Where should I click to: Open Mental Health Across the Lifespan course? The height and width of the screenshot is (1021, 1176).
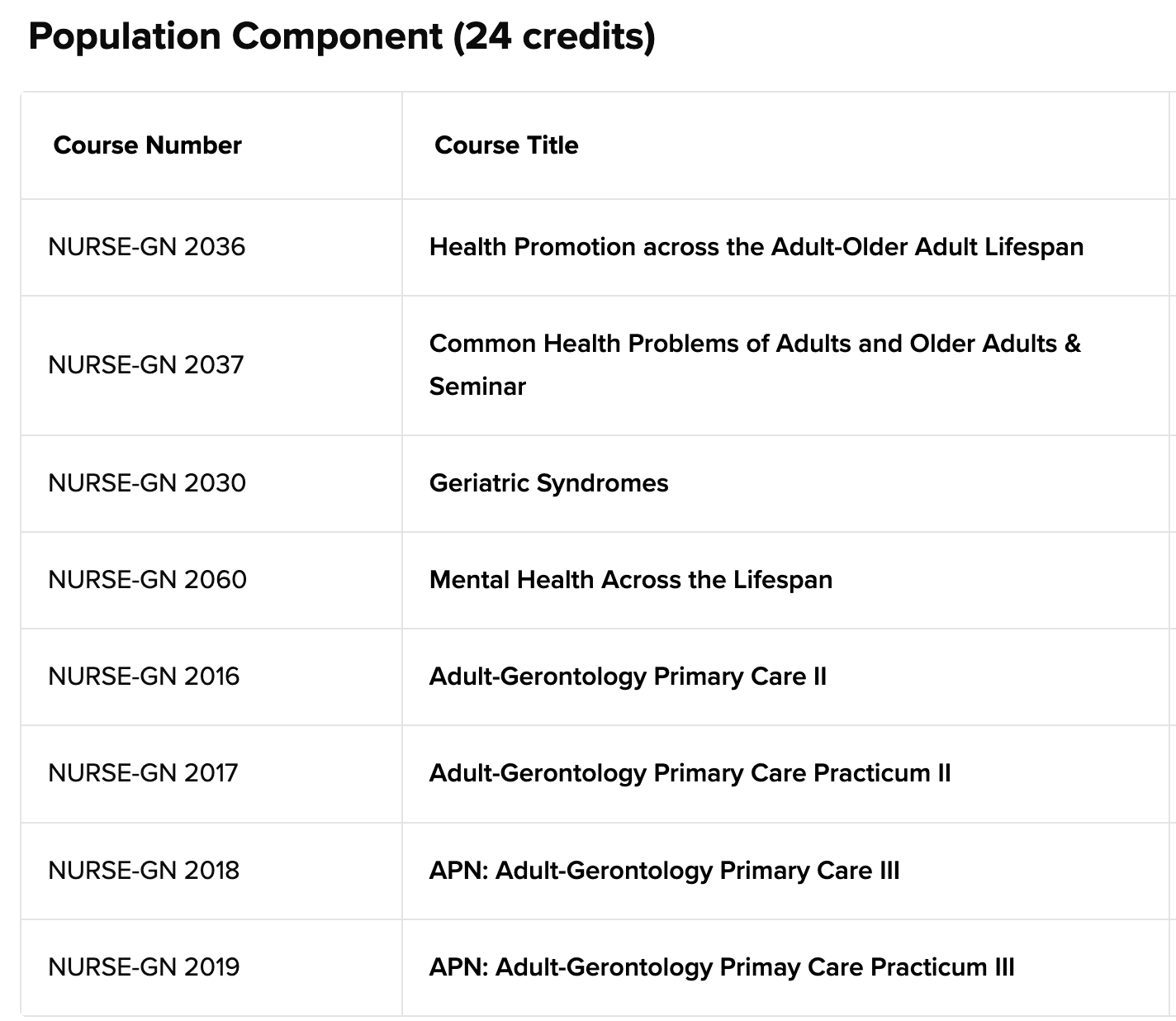(x=631, y=580)
